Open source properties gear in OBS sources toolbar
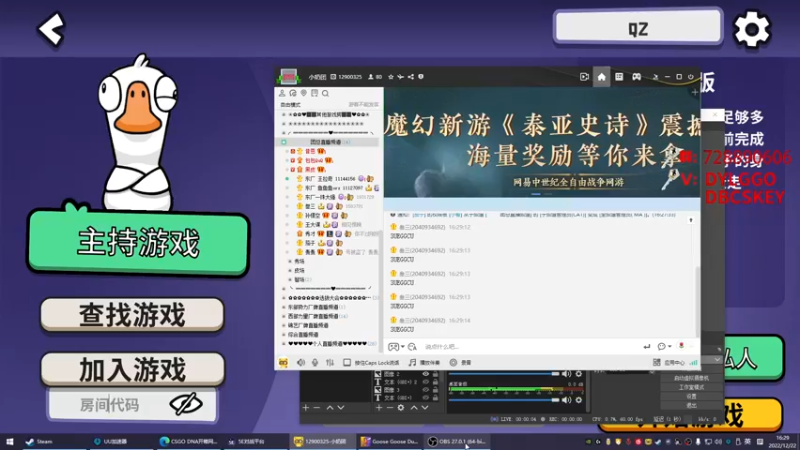800x450 pixels. click(401, 408)
